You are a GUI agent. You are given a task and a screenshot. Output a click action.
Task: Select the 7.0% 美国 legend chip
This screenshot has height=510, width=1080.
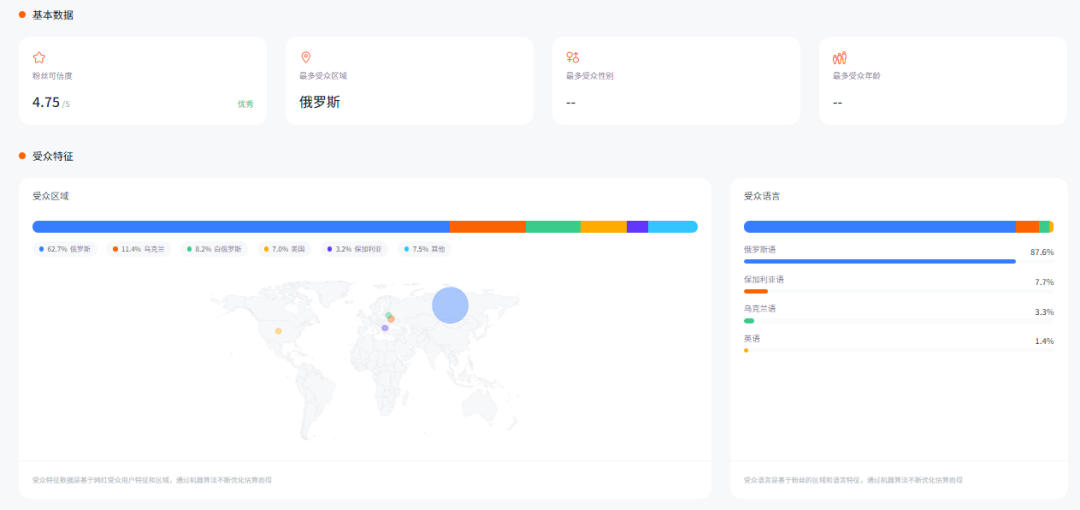[284, 249]
